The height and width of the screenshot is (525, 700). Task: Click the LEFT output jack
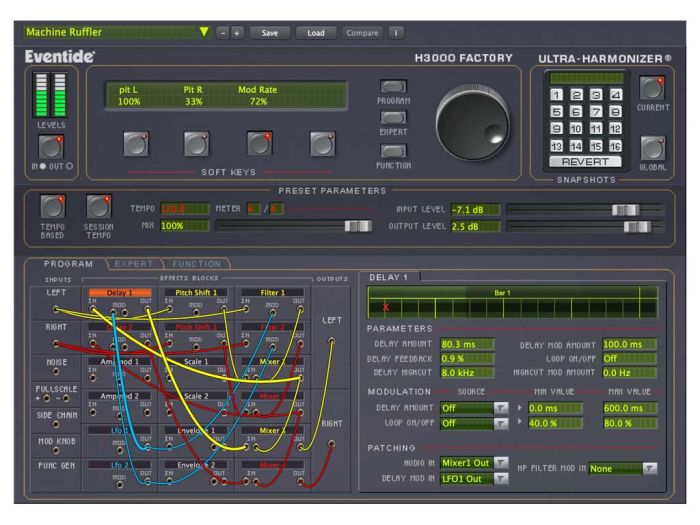pyautogui.click(x=331, y=341)
